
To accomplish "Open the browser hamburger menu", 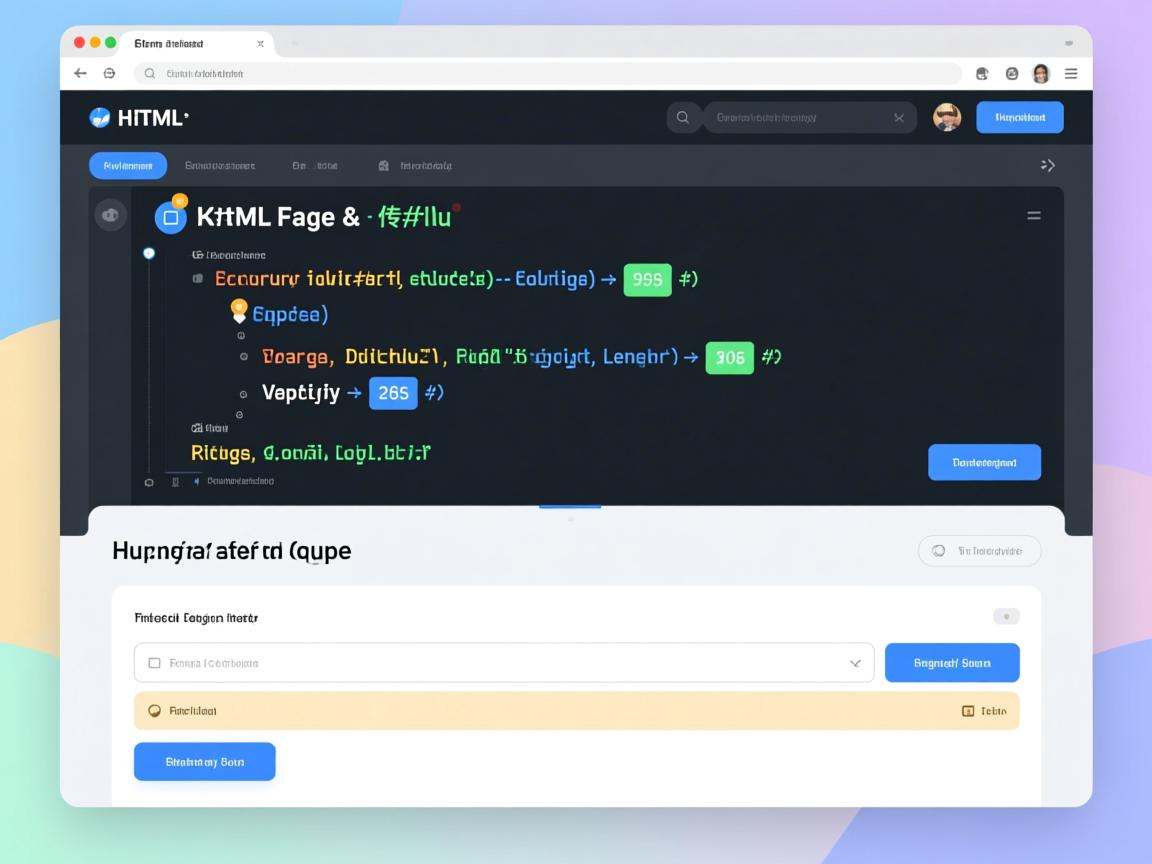I will coord(1071,73).
